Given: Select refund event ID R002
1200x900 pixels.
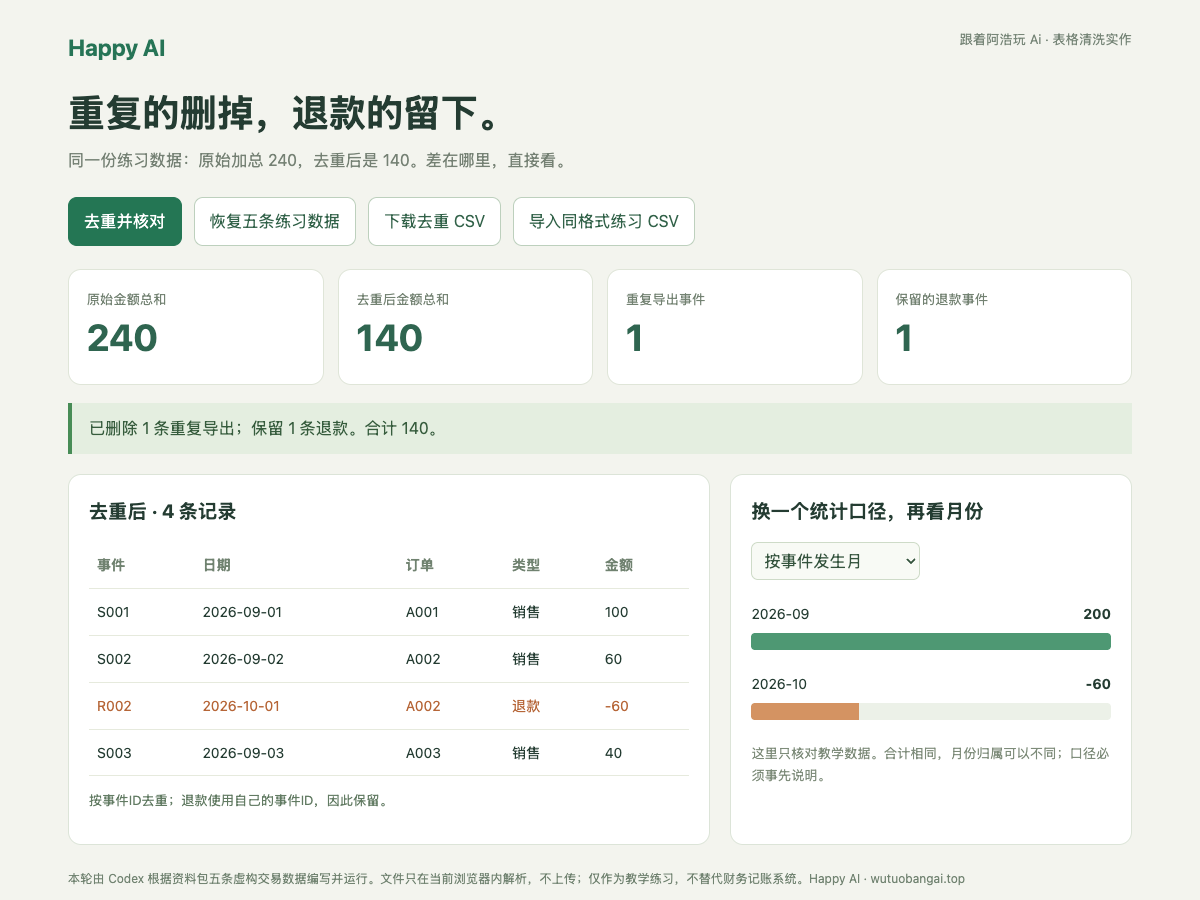Looking at the screenshot, I should point(114,706).
